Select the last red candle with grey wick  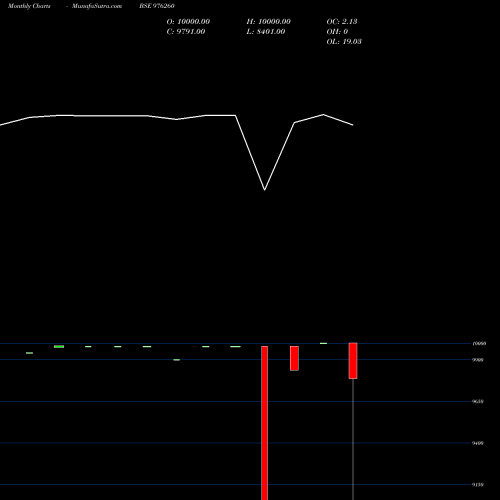coord(353,361)
